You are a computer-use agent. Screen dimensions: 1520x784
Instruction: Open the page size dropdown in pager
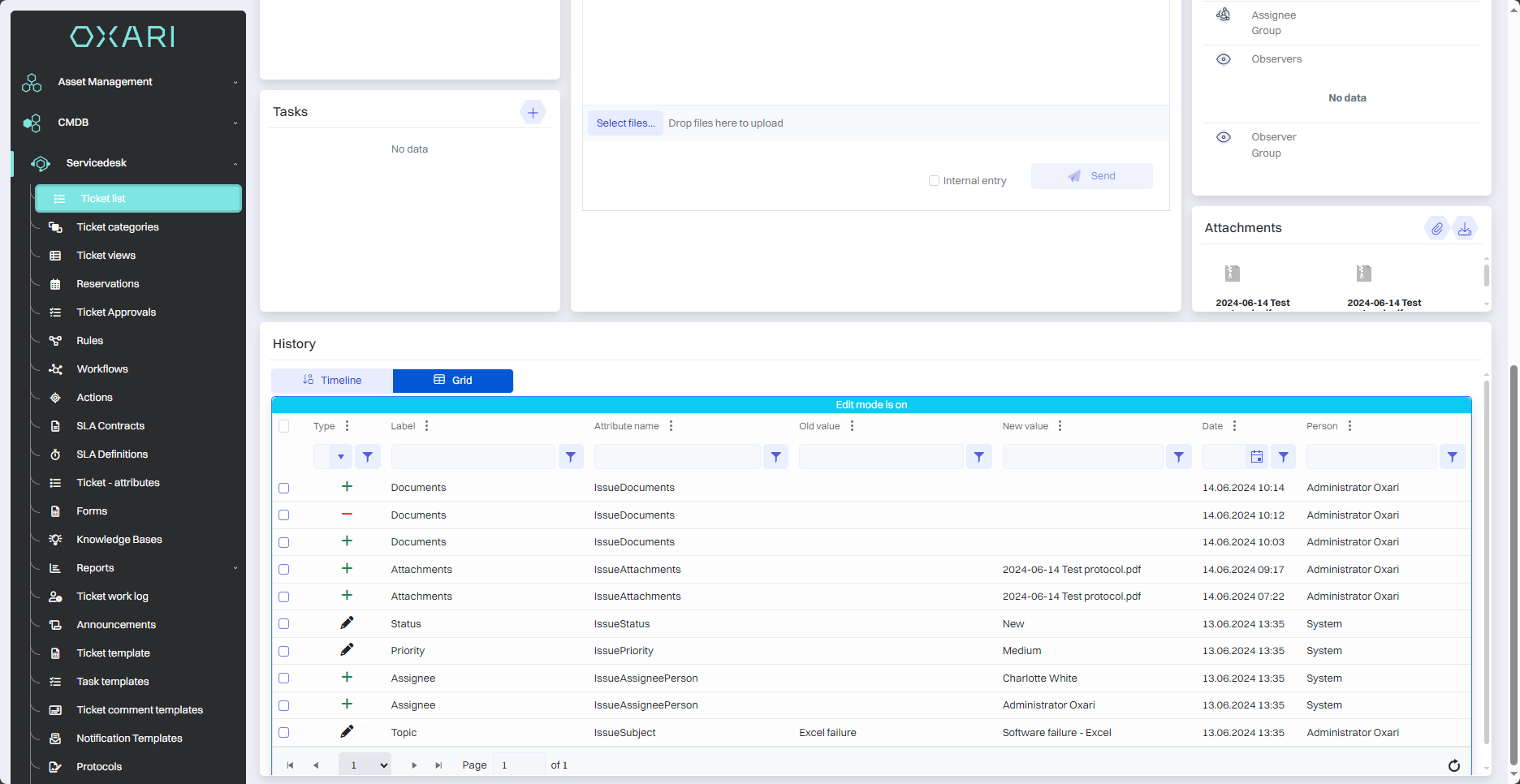coord(365,765)
